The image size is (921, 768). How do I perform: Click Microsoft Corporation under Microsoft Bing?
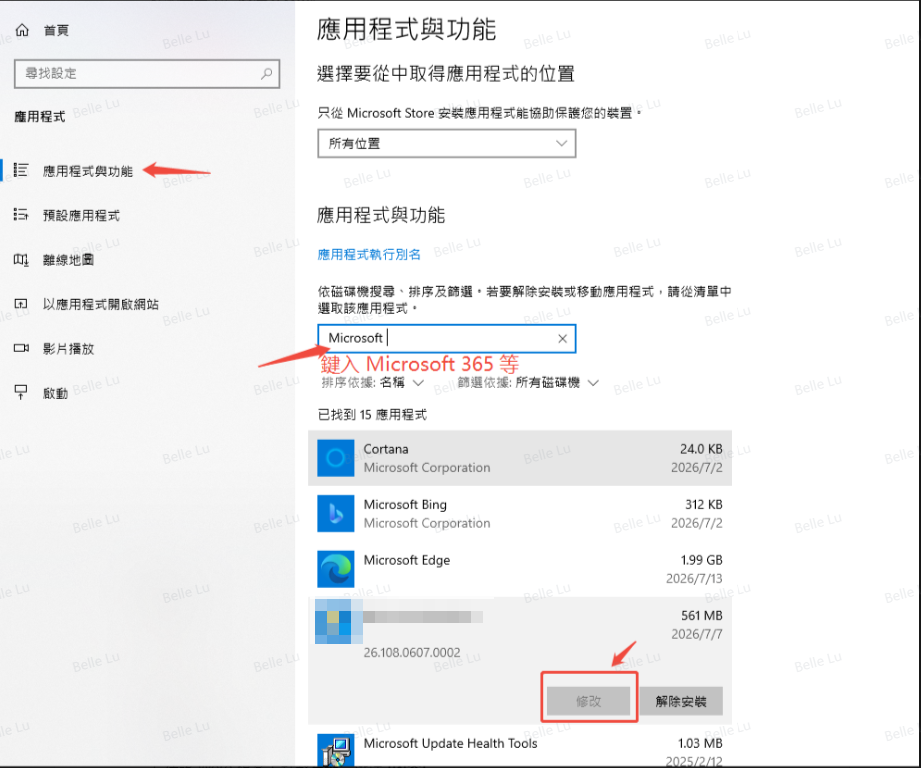[x=426, y=523]
